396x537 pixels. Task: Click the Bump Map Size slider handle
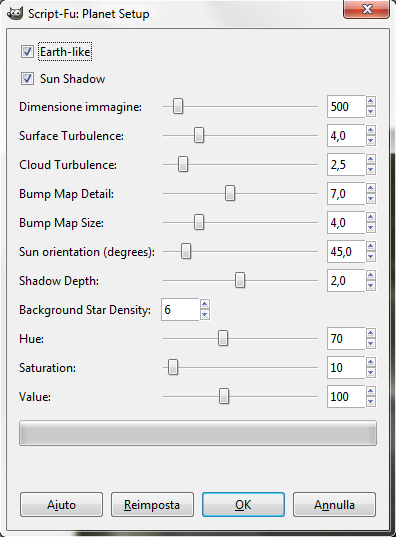click(199, 223)
